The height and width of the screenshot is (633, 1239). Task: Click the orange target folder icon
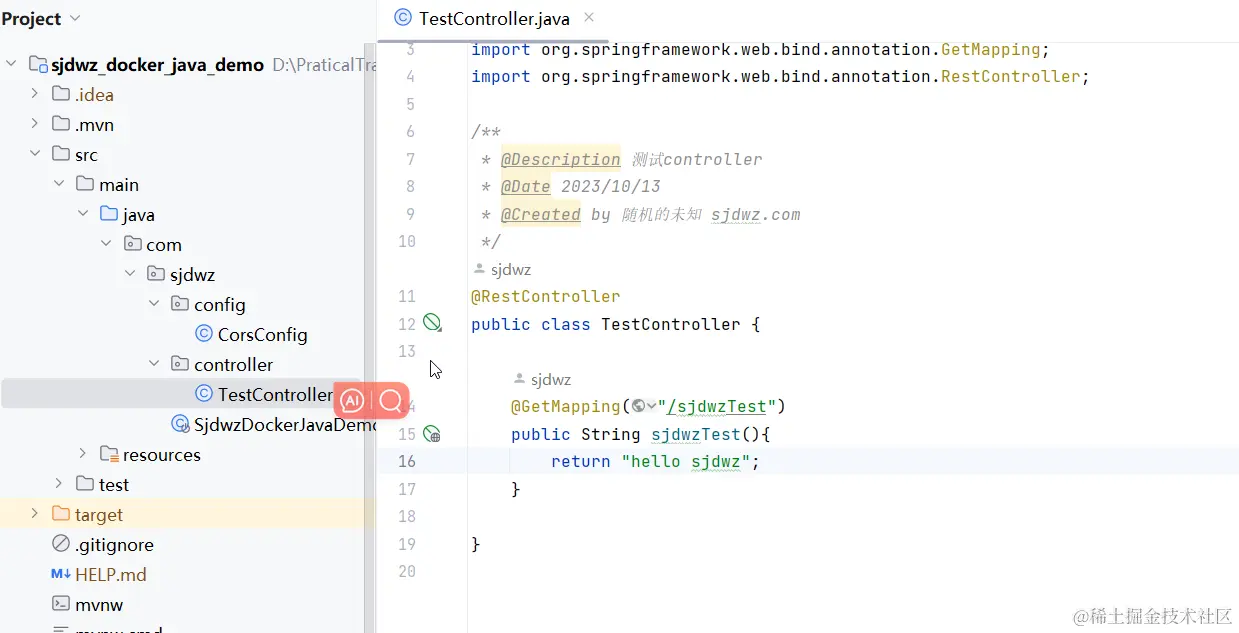coord(61,514)
